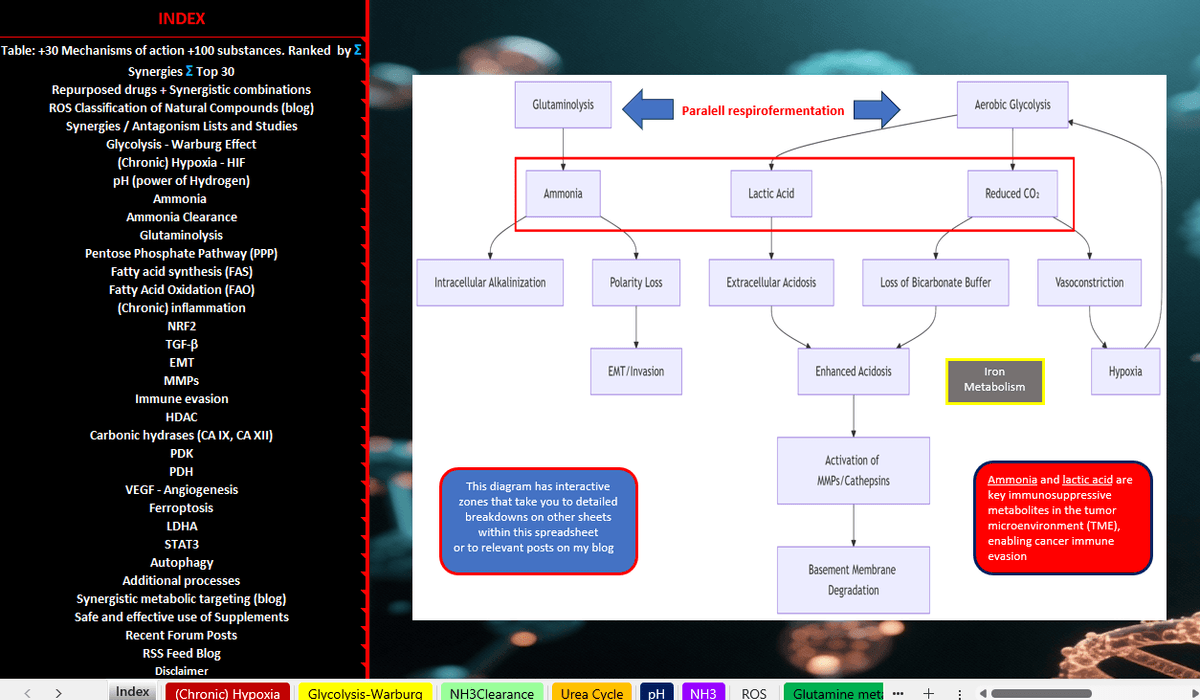Select the Urea Cycle sheet tab
Image resolution: width=1200 pixels, height=700 pixels.
point(591,693)
